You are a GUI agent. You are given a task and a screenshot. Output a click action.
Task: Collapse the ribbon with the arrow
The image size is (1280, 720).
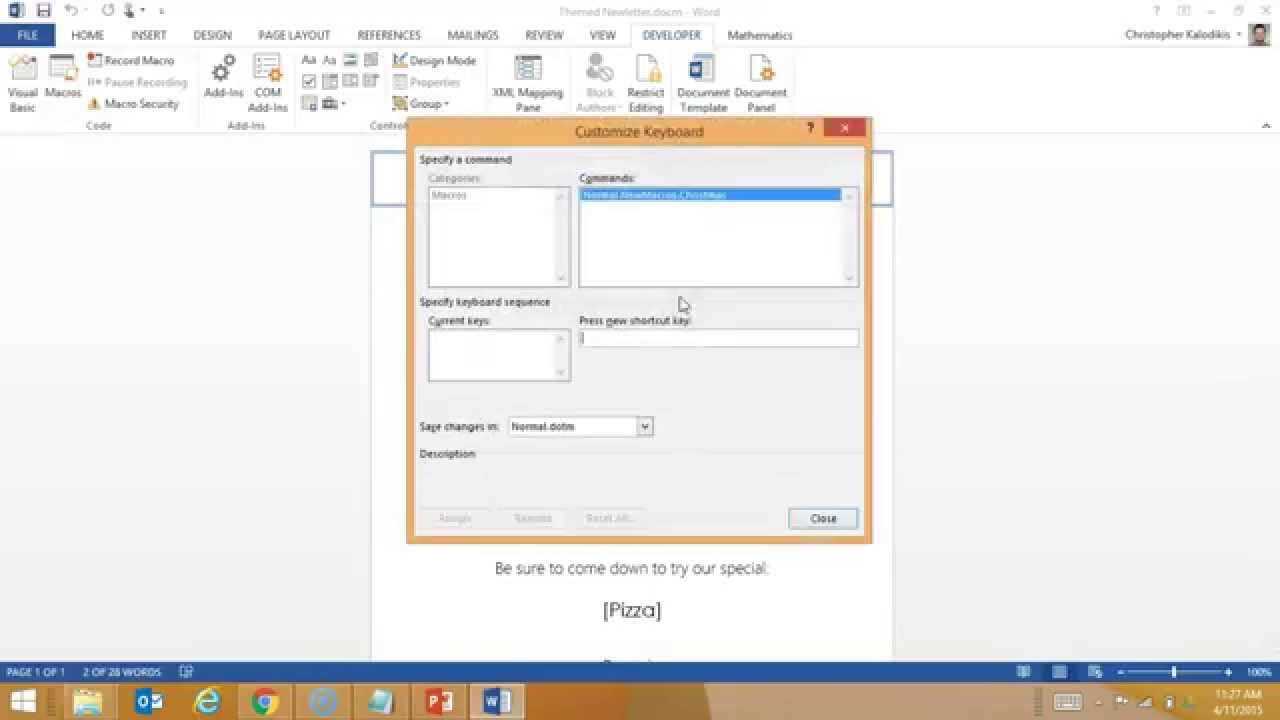point(1265,125)
